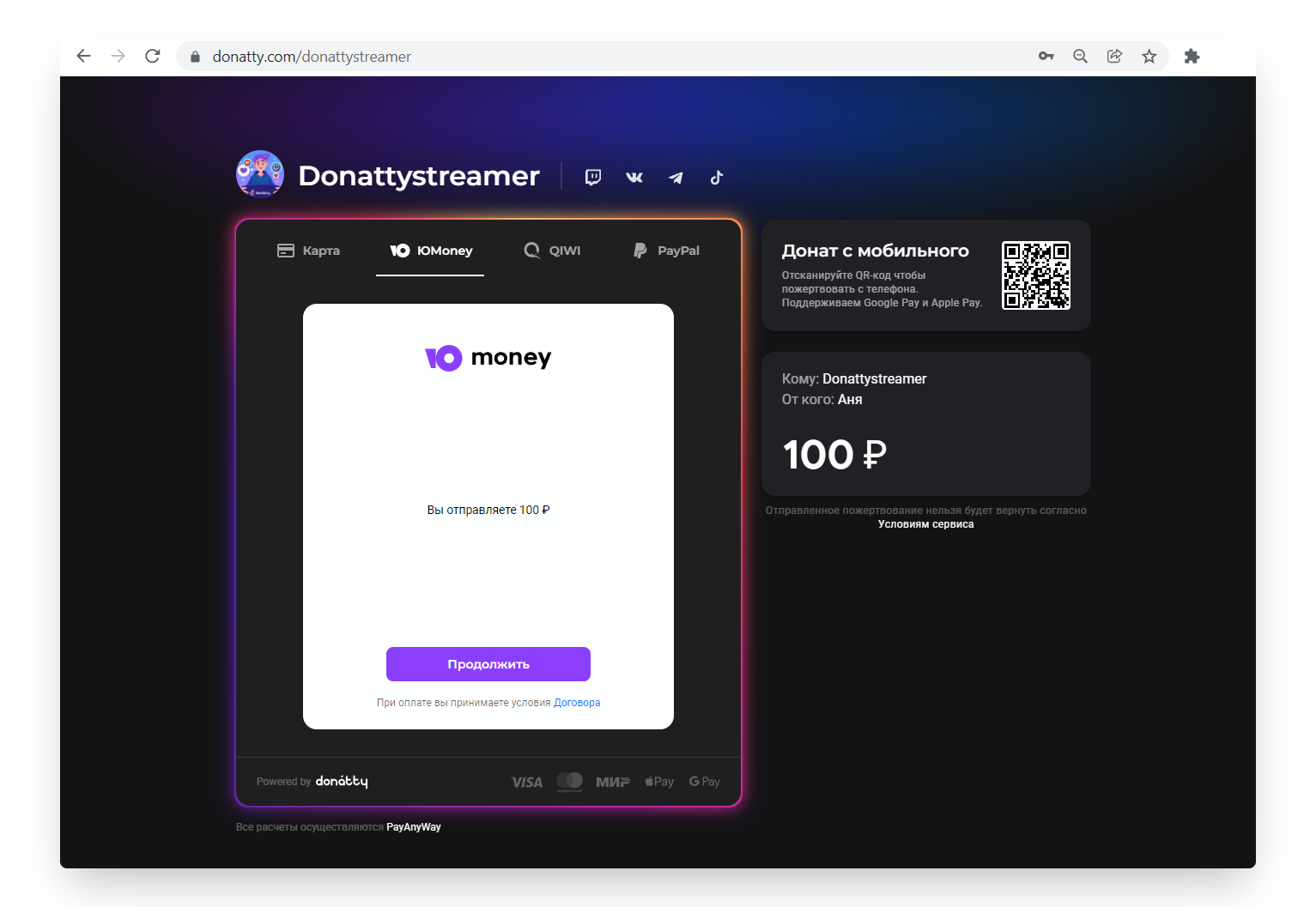Click the МИР payment logo

(x=613, y=782)
